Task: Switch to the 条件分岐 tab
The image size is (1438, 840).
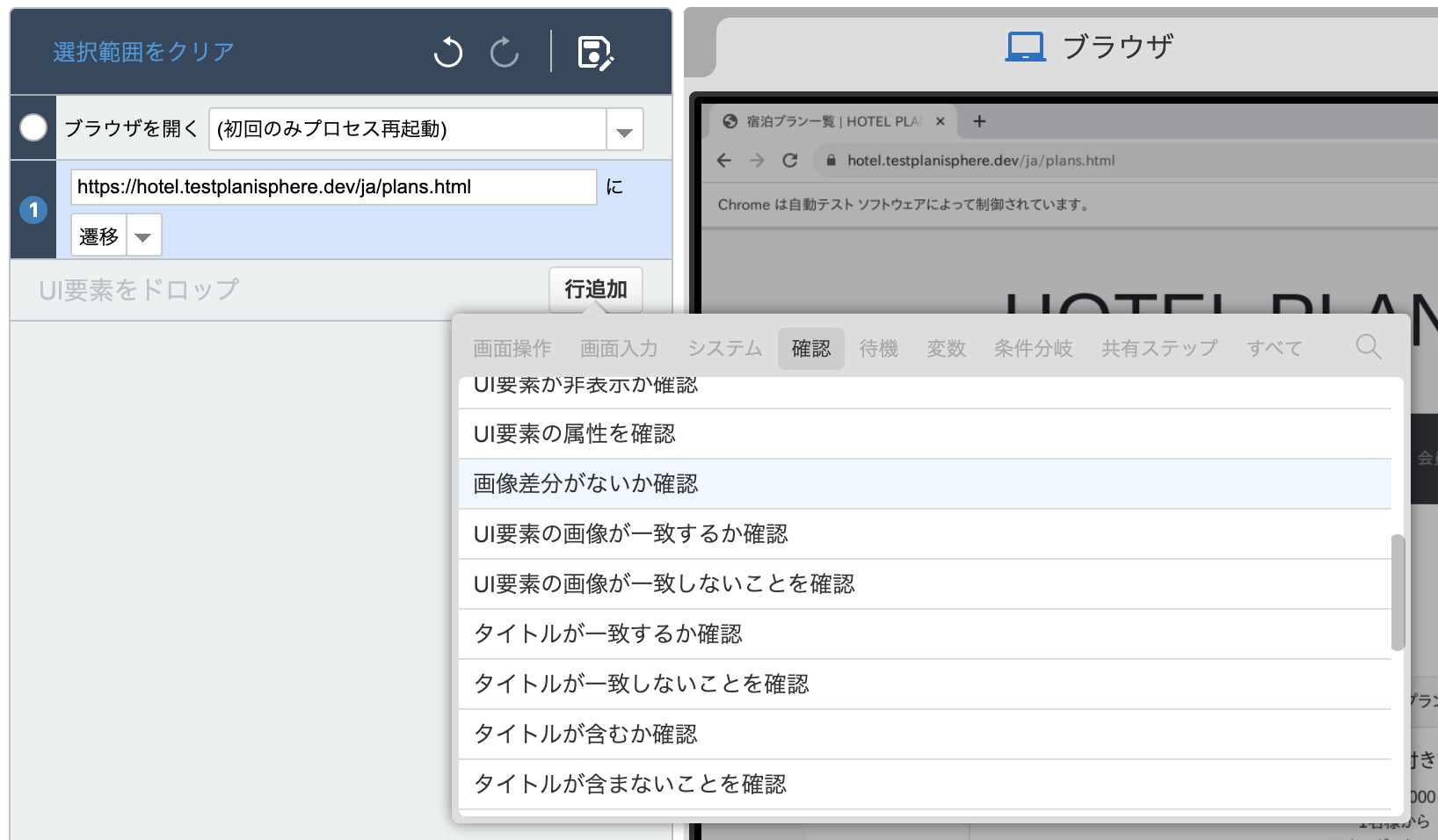Action: pos(1034,349)
